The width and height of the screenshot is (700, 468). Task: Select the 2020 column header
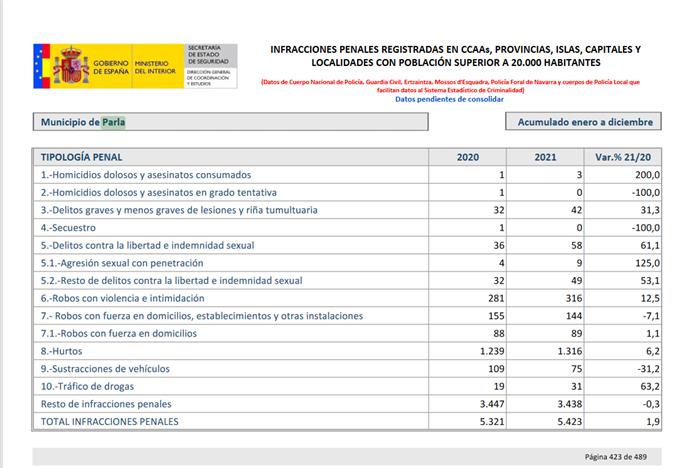(x=468, y=157)
